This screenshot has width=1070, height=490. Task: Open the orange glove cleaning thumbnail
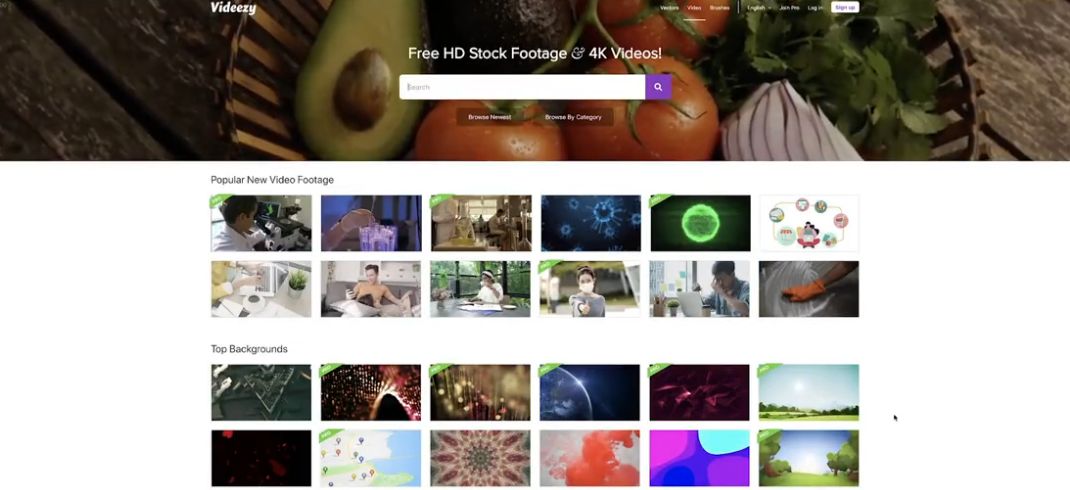point(809,289)
